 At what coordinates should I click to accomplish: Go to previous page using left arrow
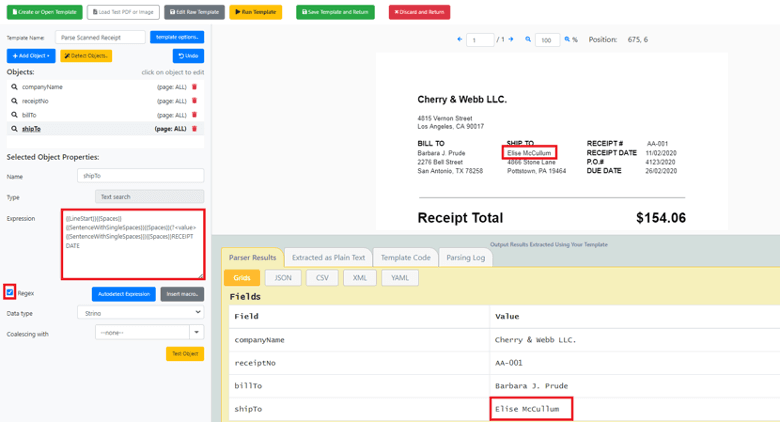pos(460,39)
